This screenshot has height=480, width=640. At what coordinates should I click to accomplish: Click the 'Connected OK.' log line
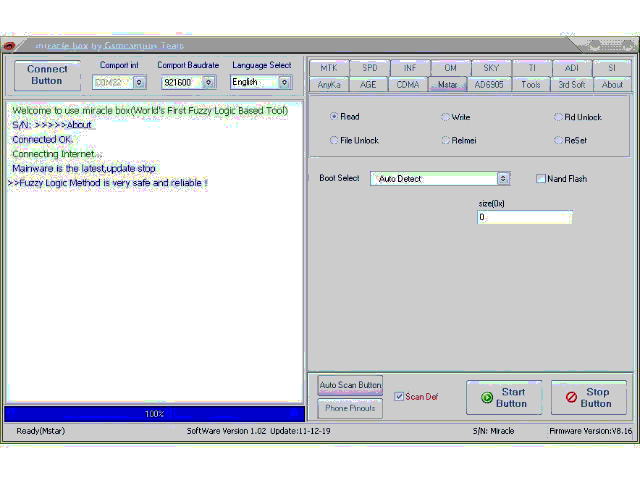(42, 140)
